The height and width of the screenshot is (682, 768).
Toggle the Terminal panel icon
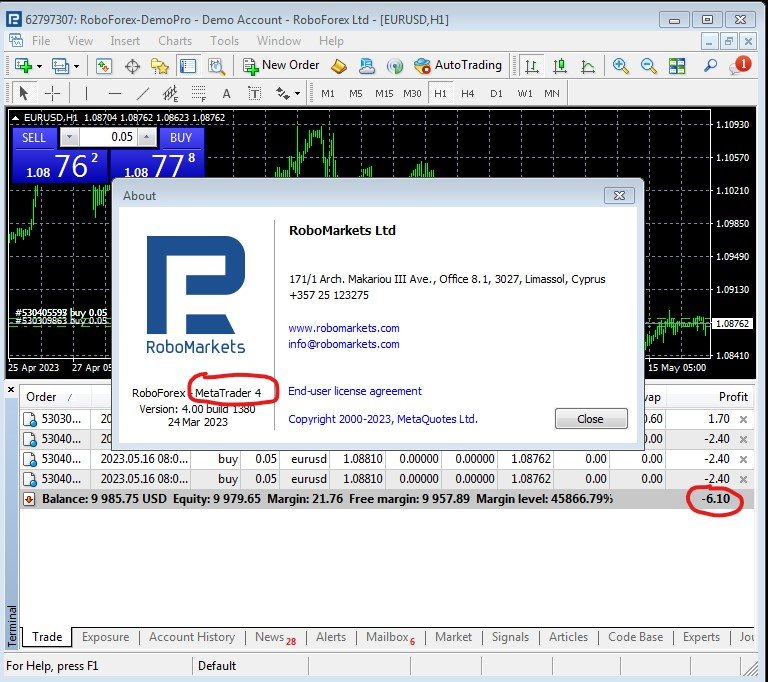(x=188, y=66)
